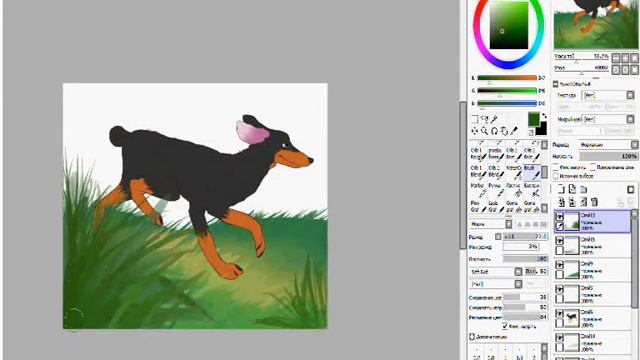Adjust the red R slider
640x360 pixels.
pyautogui.click(x=507, y=78)
